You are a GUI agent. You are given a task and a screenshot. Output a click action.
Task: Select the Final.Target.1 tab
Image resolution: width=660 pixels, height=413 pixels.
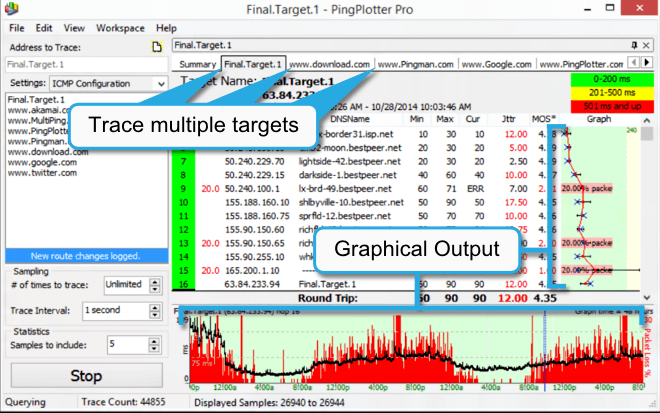[x=253, y=64]
